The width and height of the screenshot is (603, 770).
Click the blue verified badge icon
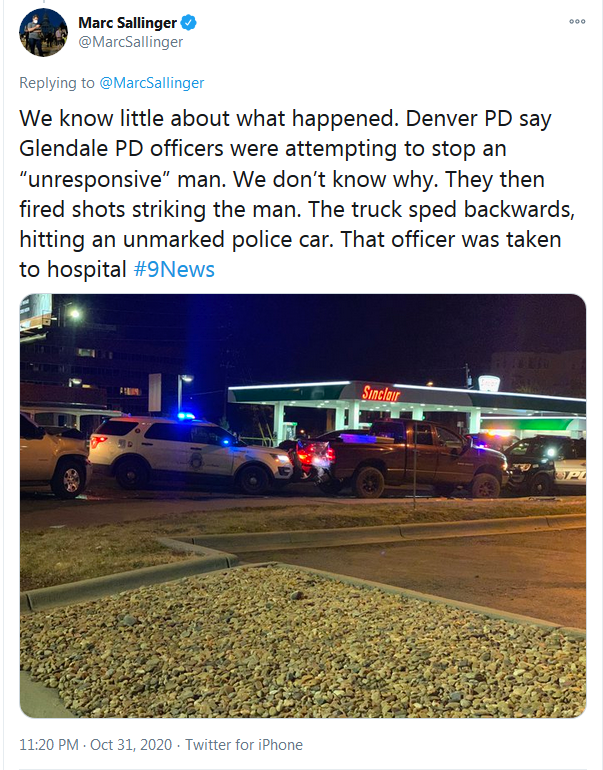[x=189, y=23]
